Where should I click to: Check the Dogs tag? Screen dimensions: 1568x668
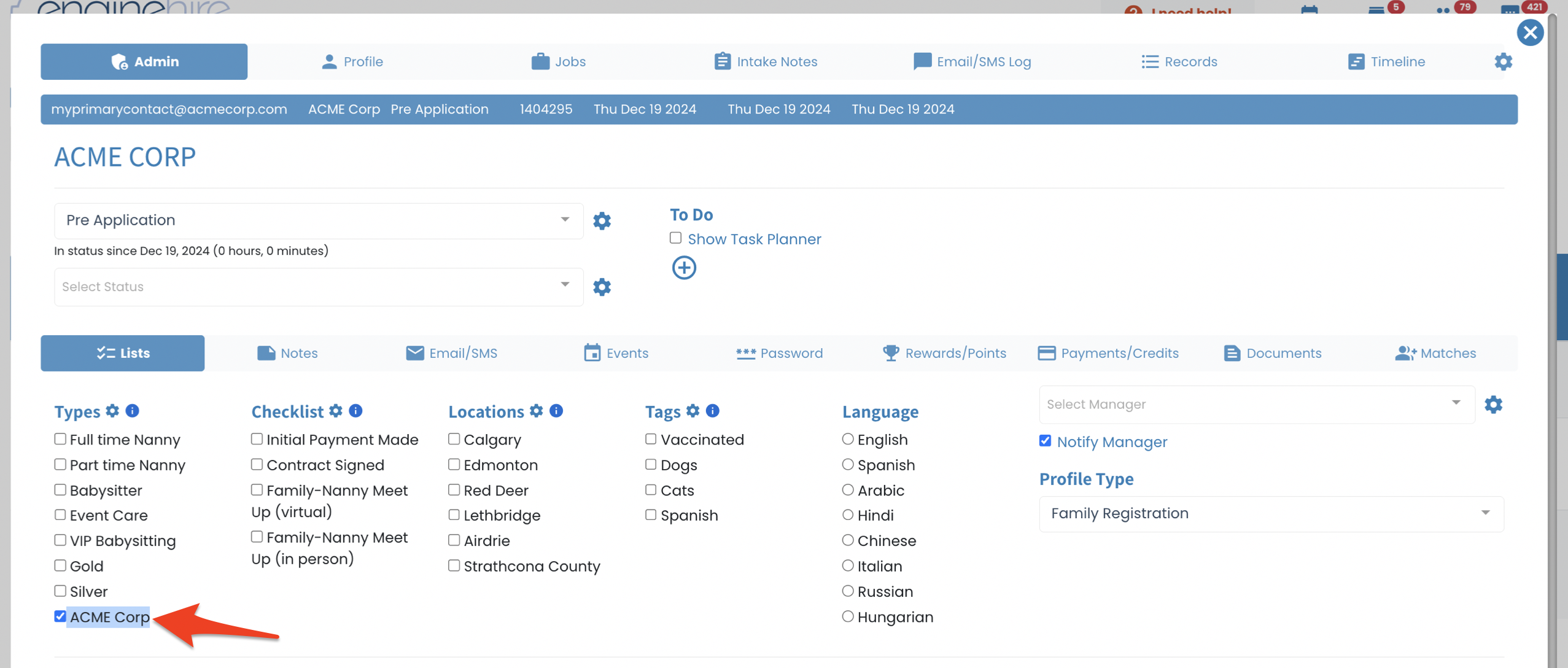tap(651, 464)
